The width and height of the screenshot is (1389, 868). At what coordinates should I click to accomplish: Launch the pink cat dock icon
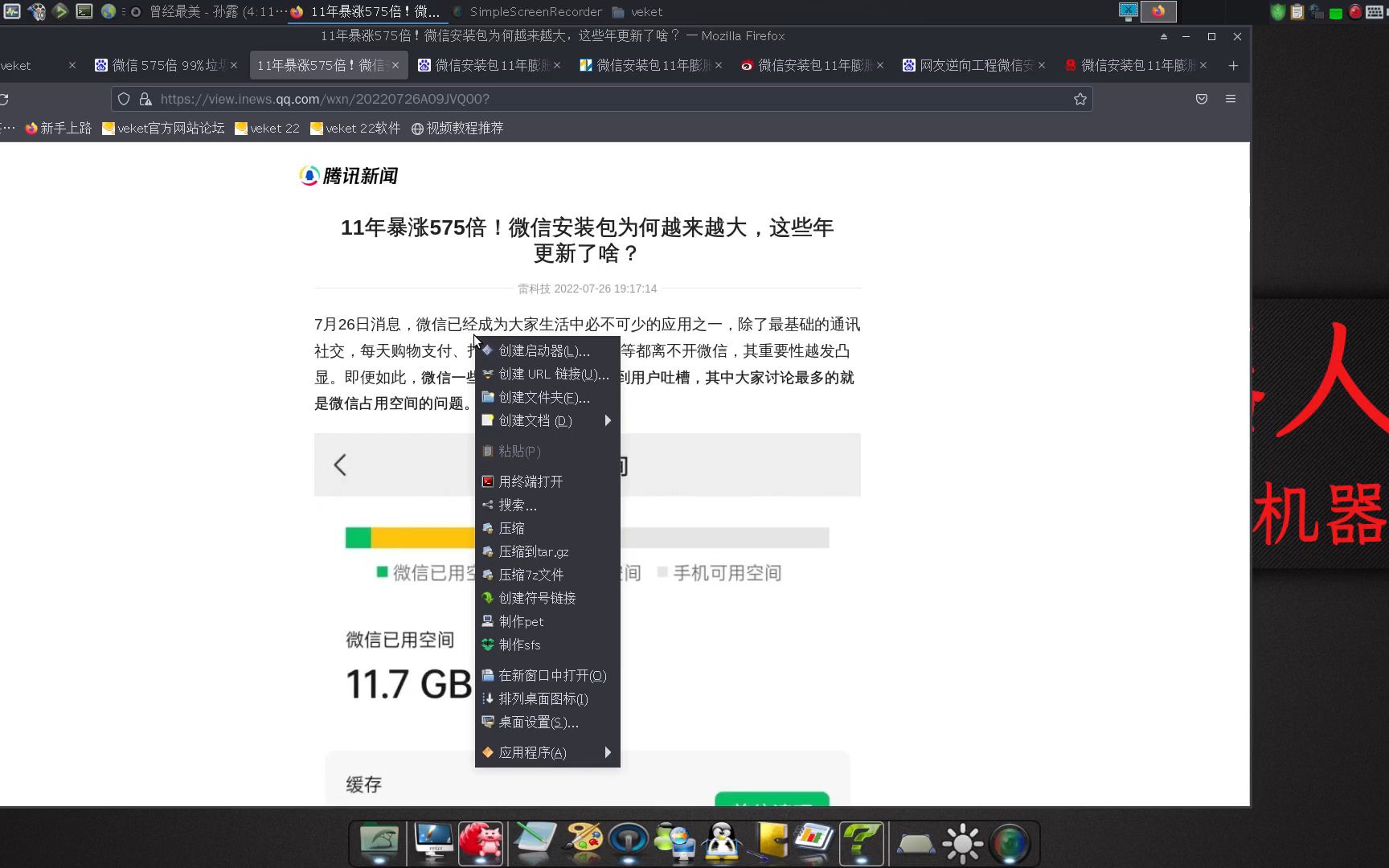pos(481,842)
